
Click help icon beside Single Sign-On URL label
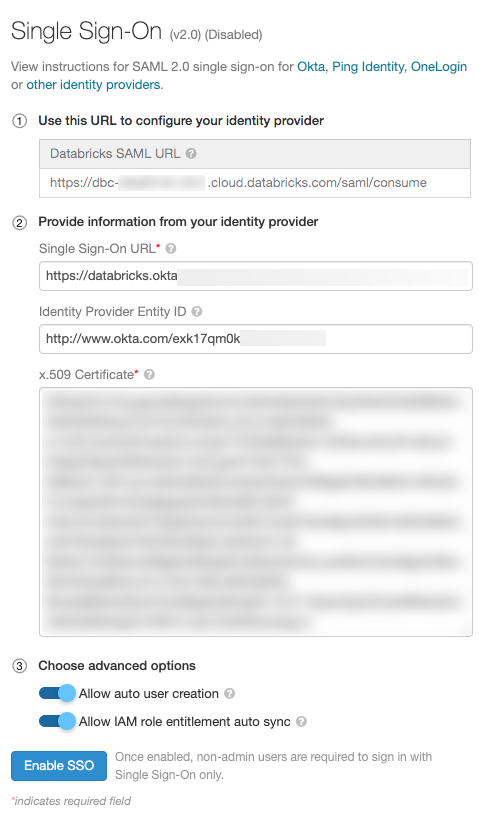170,248
